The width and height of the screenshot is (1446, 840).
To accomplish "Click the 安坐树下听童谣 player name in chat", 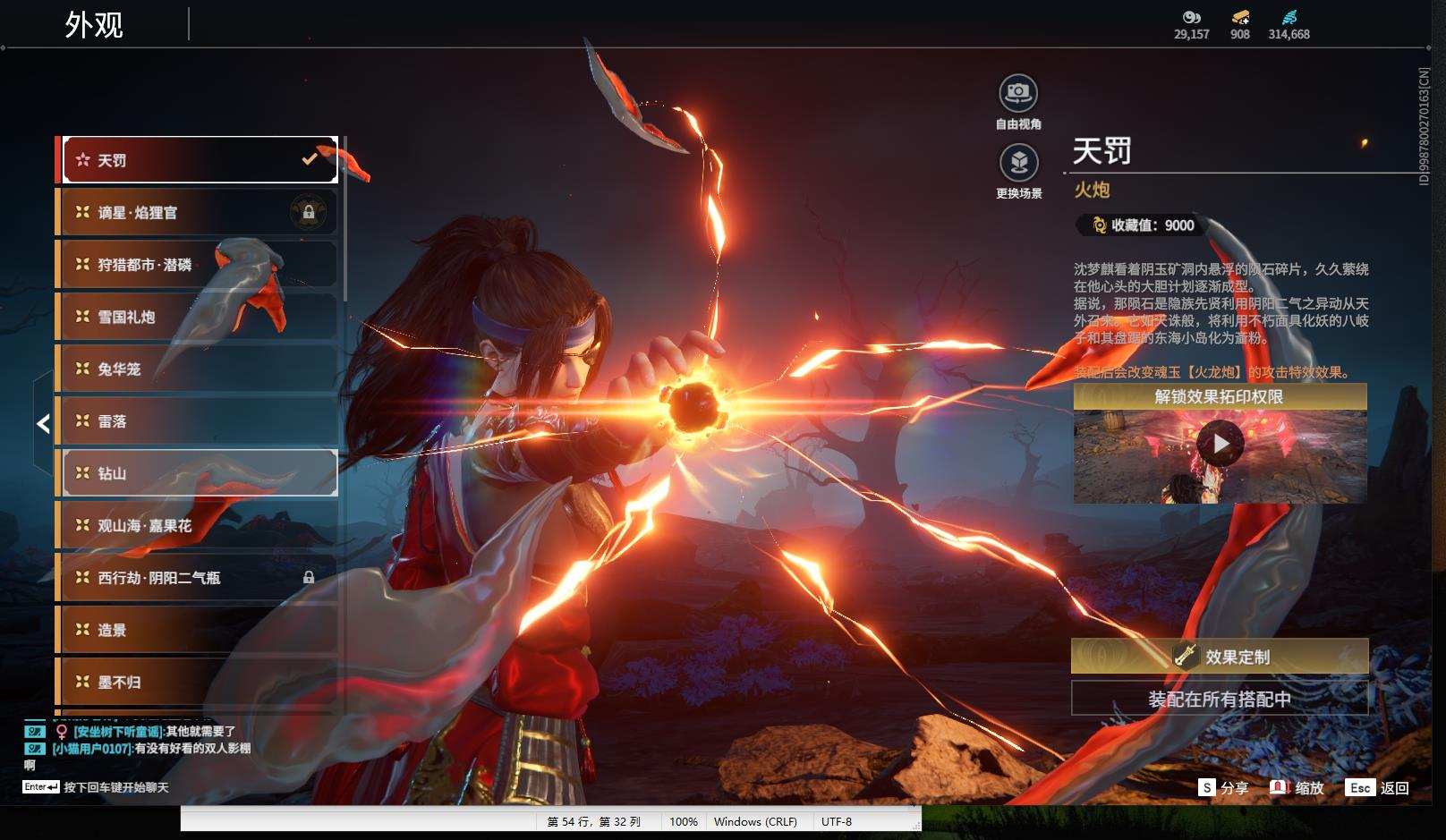I will coord(118,732).
